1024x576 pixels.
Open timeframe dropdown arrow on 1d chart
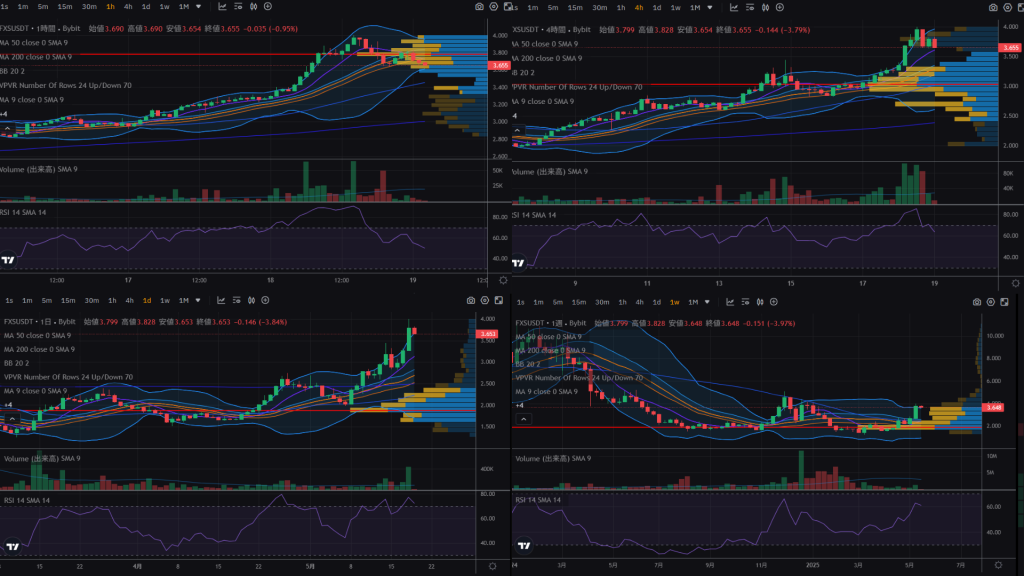198,300
